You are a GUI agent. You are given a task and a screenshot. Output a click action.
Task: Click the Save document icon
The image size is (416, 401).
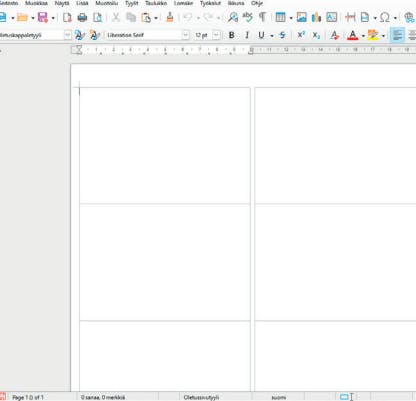pyautogui.click(x=43, y=17)
